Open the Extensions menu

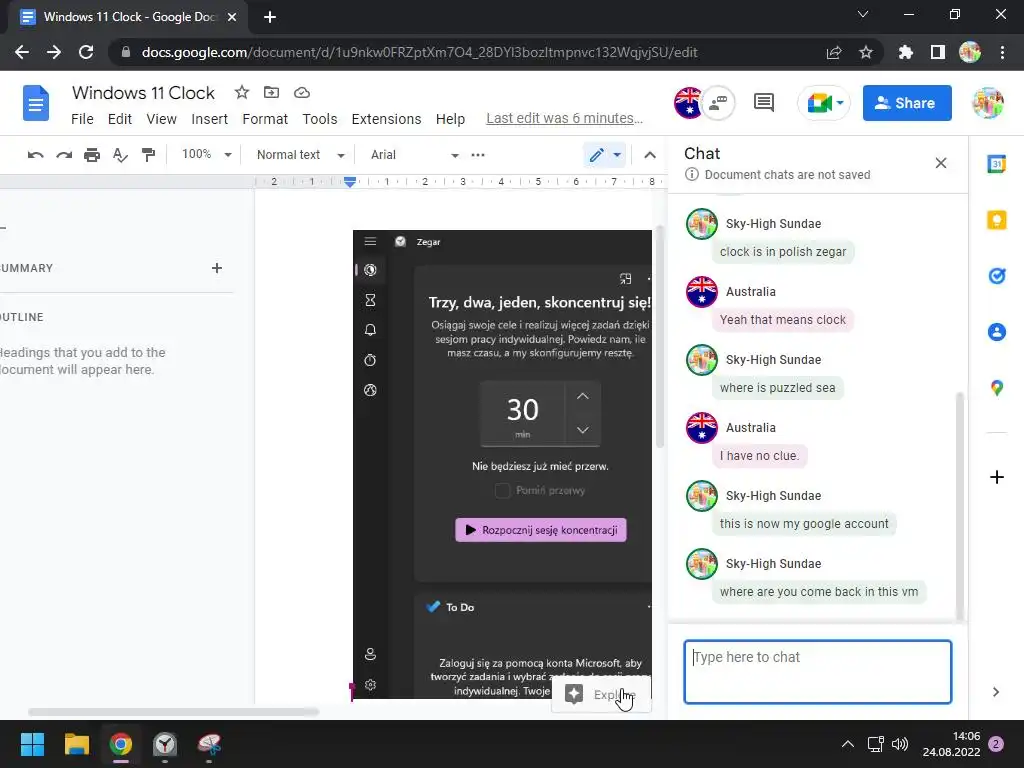click(x=386, y=119)
